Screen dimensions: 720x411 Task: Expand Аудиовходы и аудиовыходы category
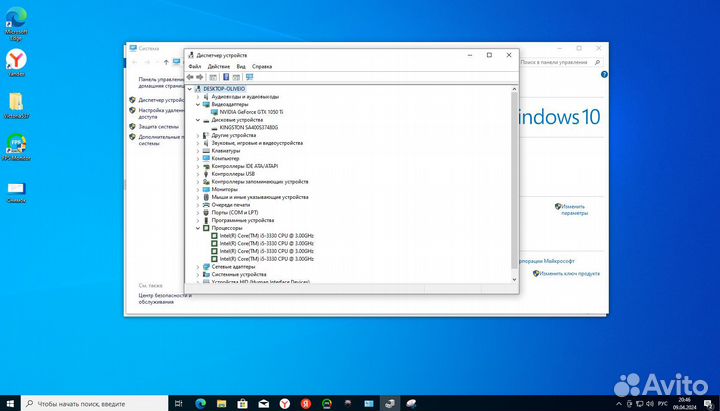(198, 97)
